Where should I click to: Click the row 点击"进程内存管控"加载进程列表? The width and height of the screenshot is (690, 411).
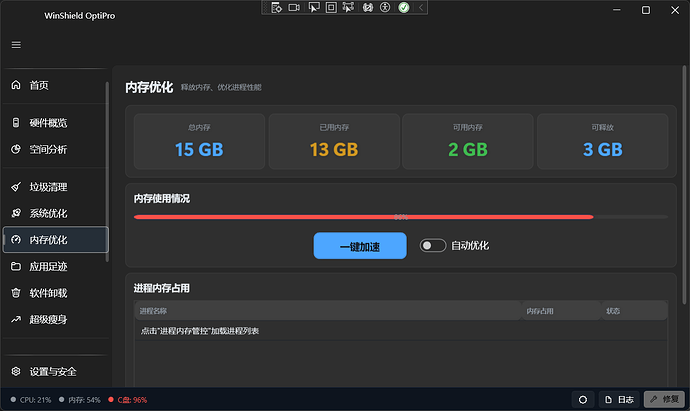(401, 331)
